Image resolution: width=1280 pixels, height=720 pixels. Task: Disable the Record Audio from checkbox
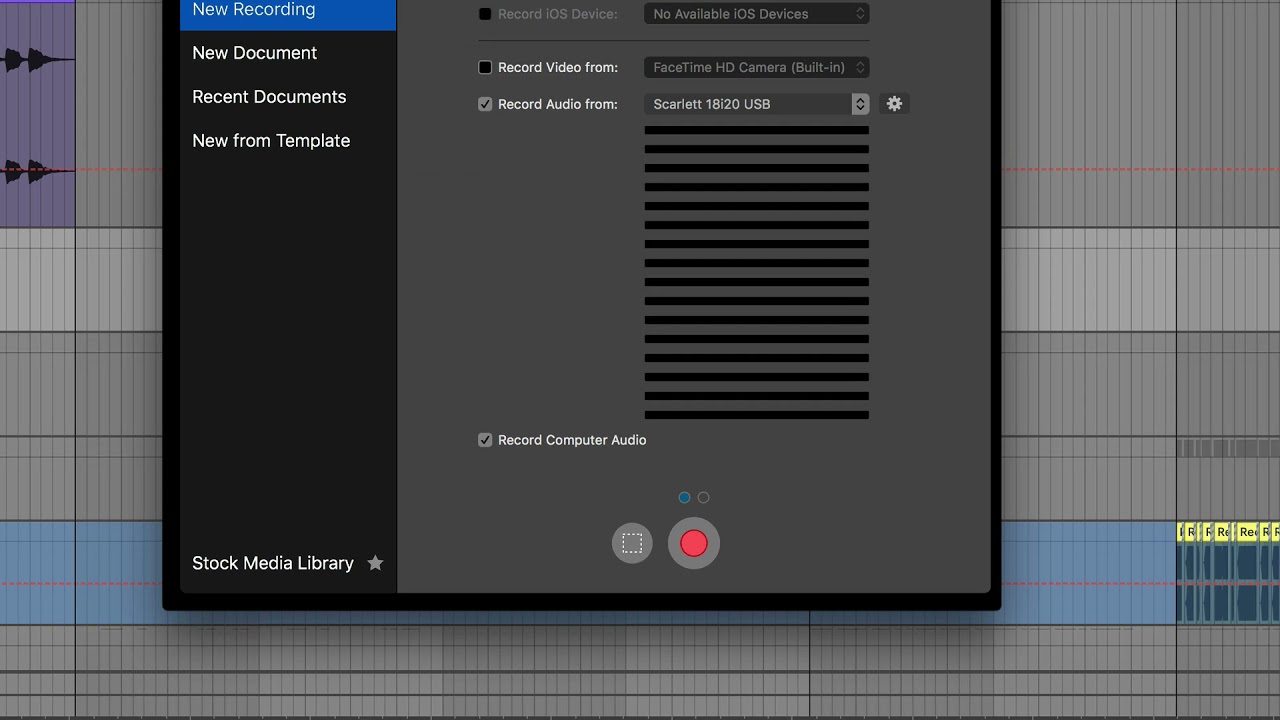[485, 104]
